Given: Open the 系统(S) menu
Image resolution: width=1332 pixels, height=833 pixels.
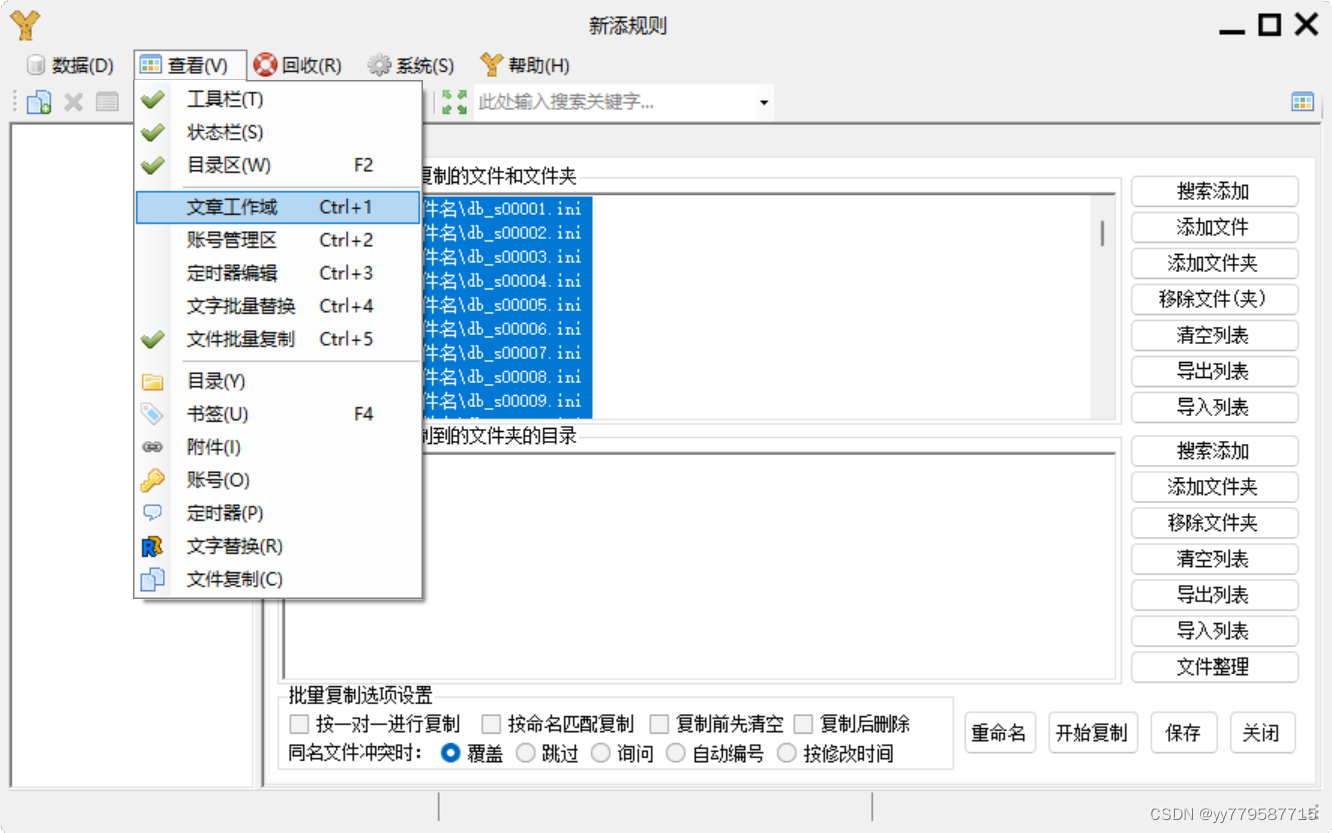Looking at the screenshot, I should pos(411,66).
